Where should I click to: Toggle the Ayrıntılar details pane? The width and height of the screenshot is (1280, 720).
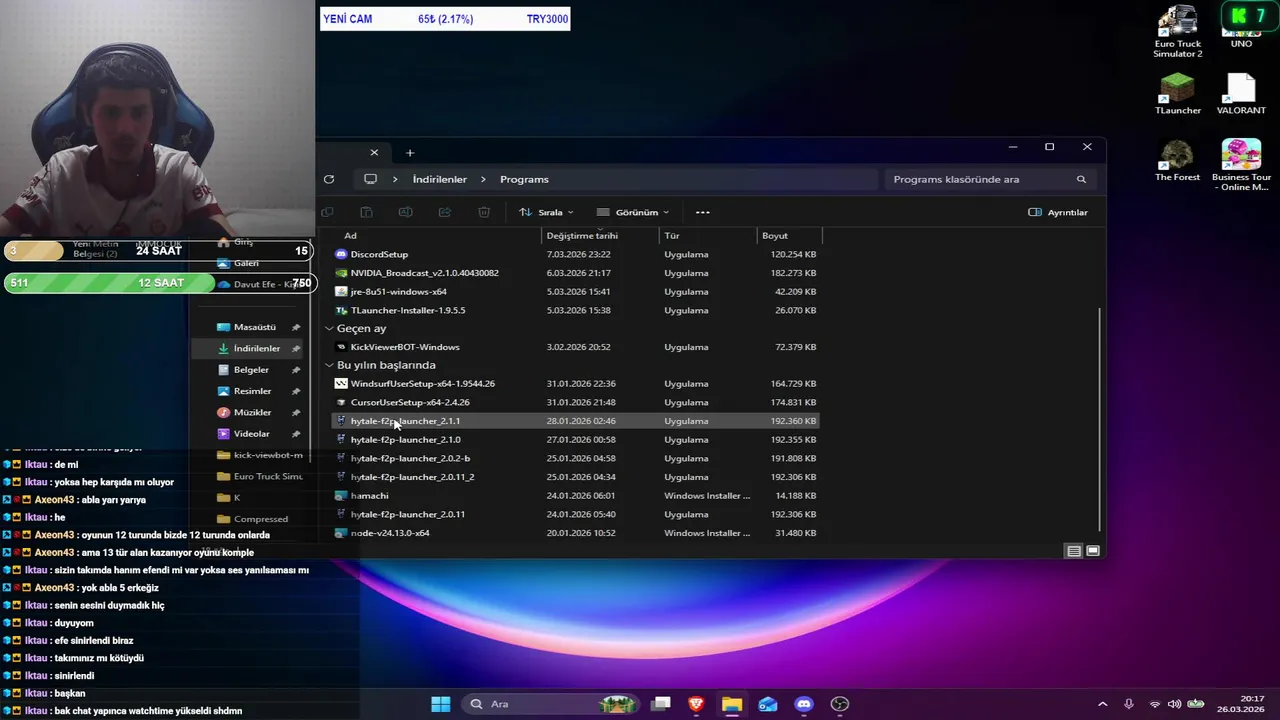(x=1058, y=212)
